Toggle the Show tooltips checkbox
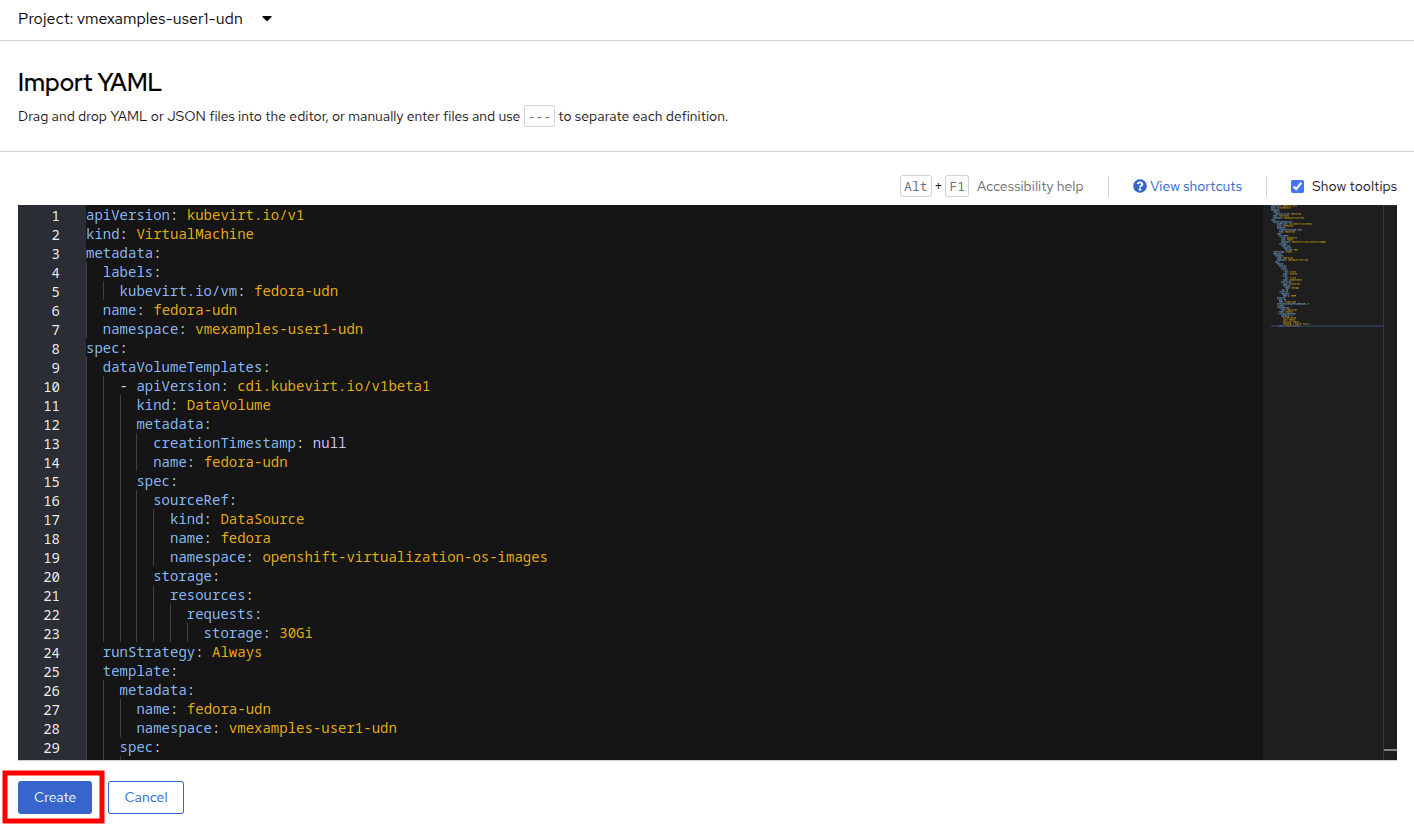Viewport: 1414px width, 825px height. [1297, 186]
